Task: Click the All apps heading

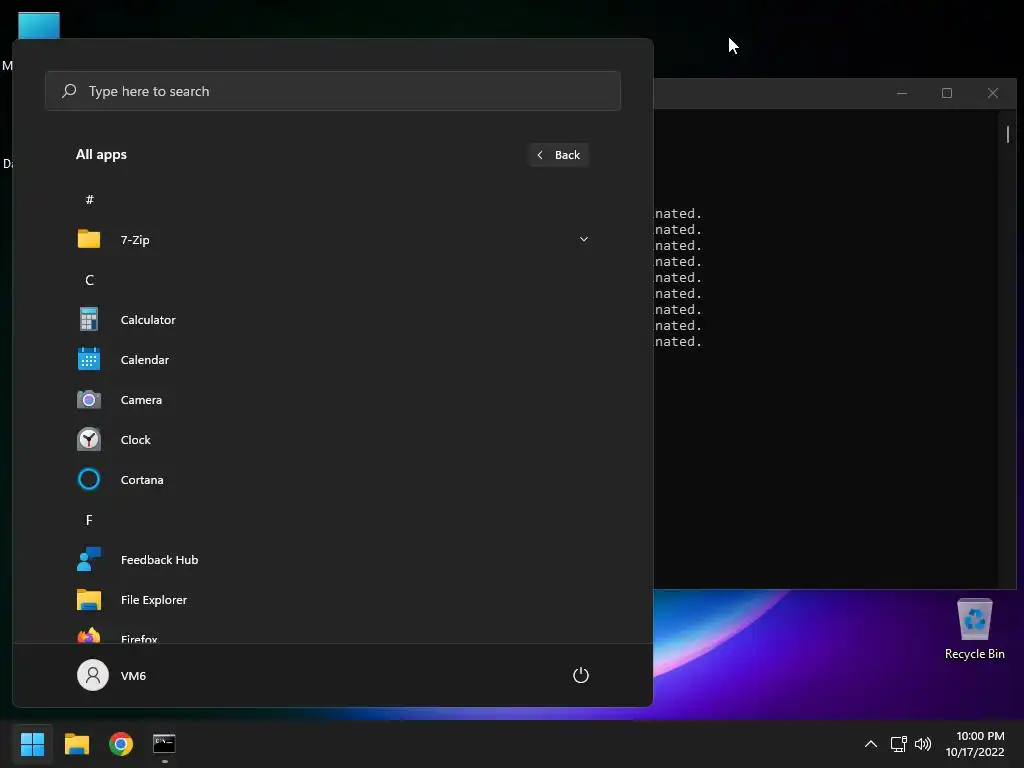Action: 101,155
